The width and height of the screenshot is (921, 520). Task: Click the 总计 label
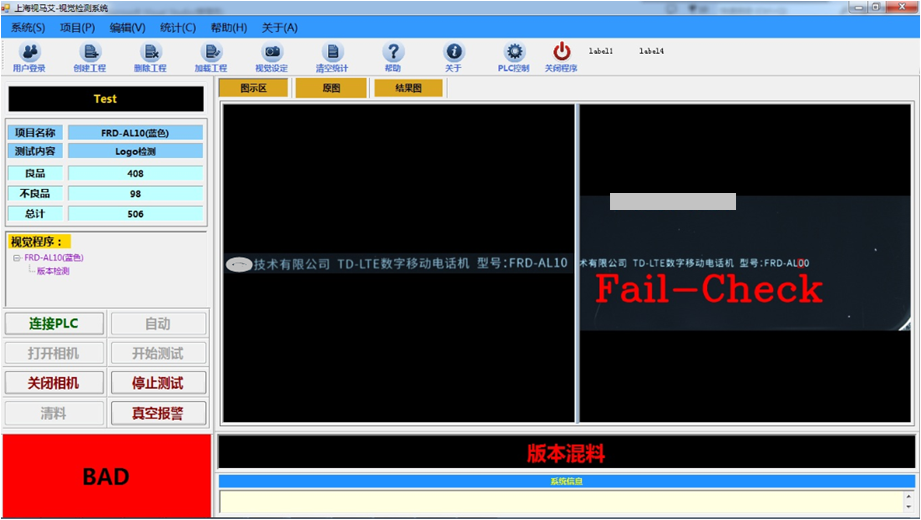coord(35,214)
